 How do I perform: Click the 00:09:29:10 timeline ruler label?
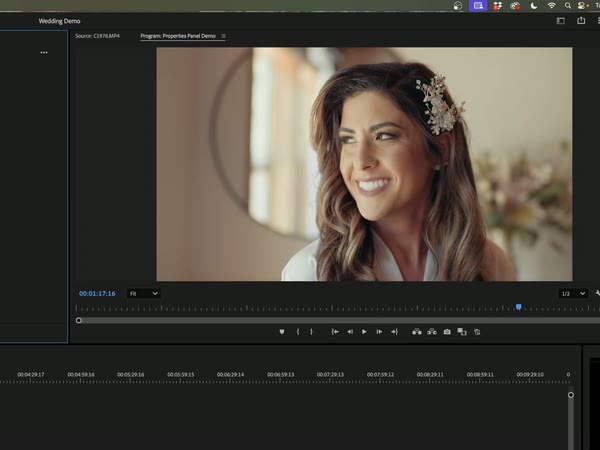tap(530, 374)
